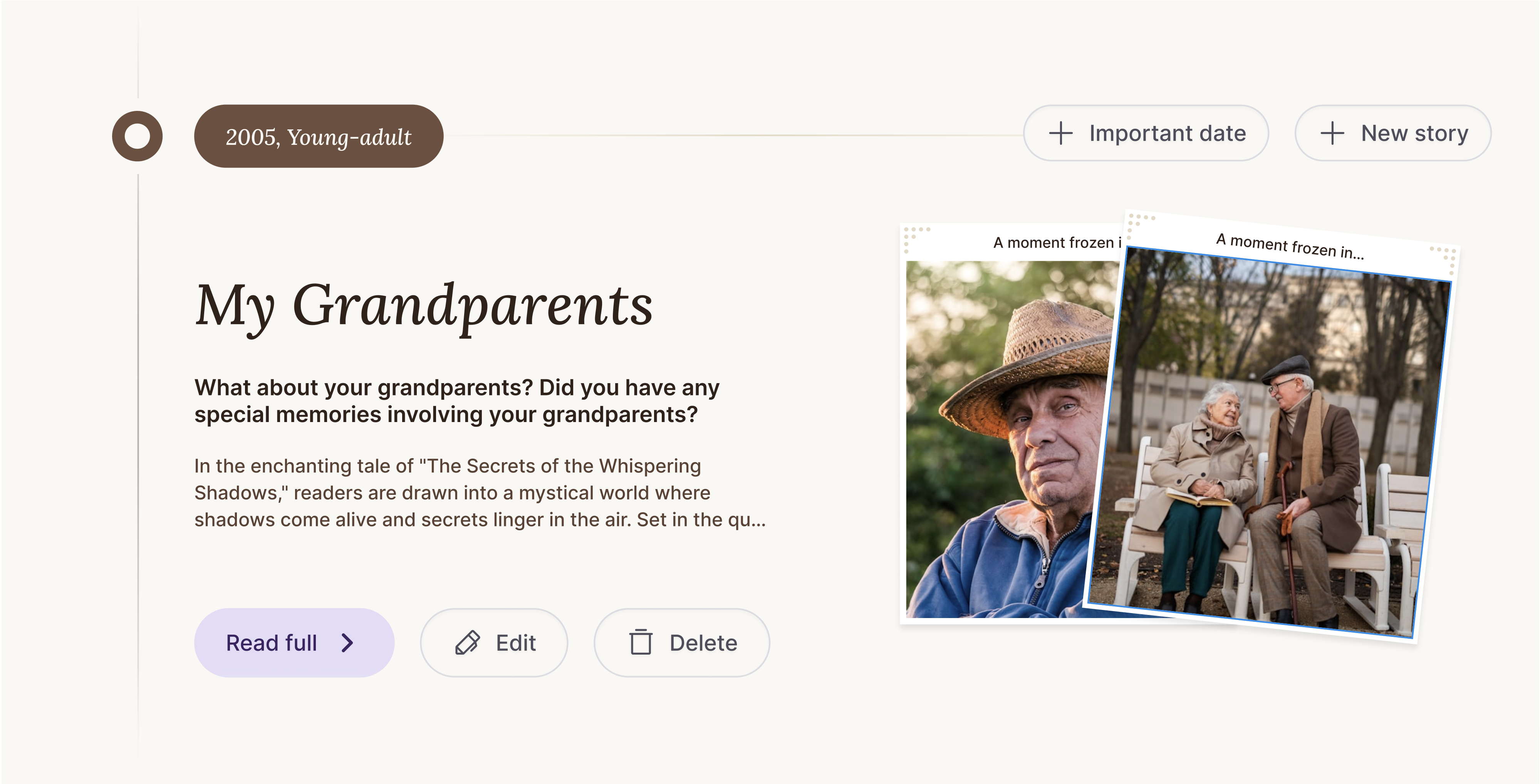The width and height of the screenshot is (1540, 784).
Task: Click the "Read full" label text
Action: [x=272, y=643]
